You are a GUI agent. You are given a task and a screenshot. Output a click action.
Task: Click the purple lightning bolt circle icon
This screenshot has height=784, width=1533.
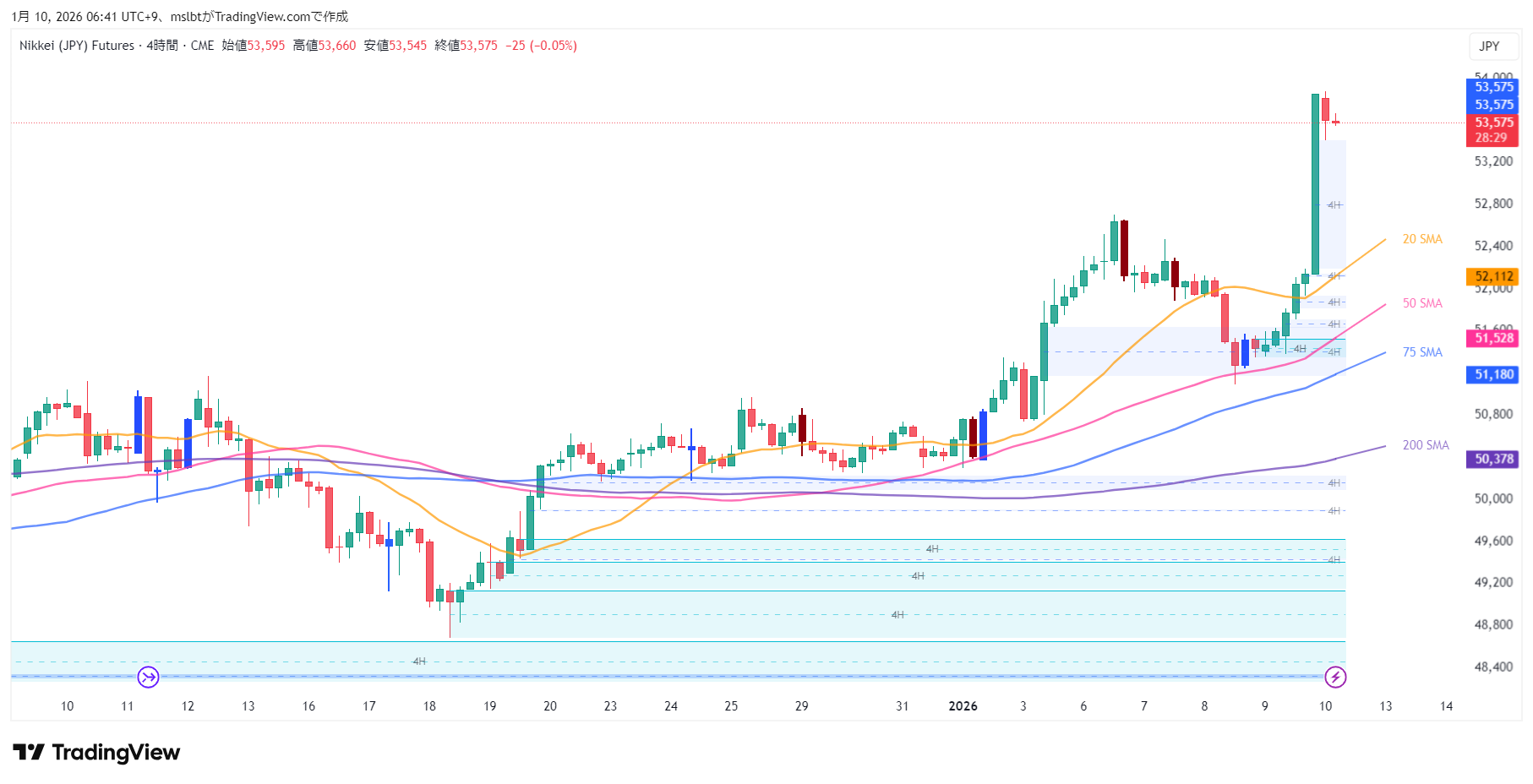1335,677
